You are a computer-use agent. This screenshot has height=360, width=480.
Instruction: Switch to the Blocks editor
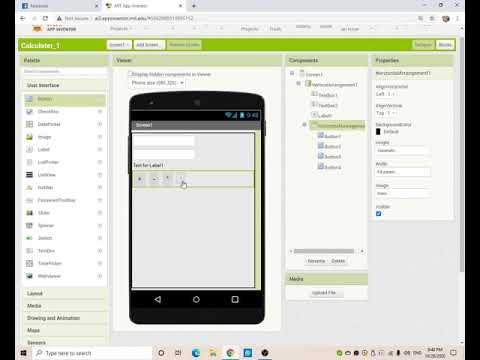445,45
